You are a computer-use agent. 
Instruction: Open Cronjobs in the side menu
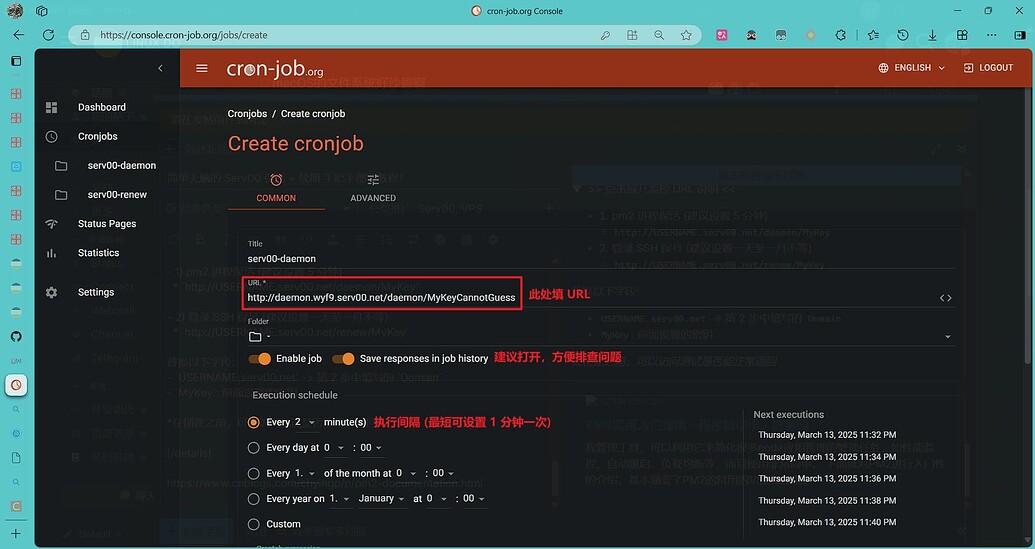[x=98, y=137]
